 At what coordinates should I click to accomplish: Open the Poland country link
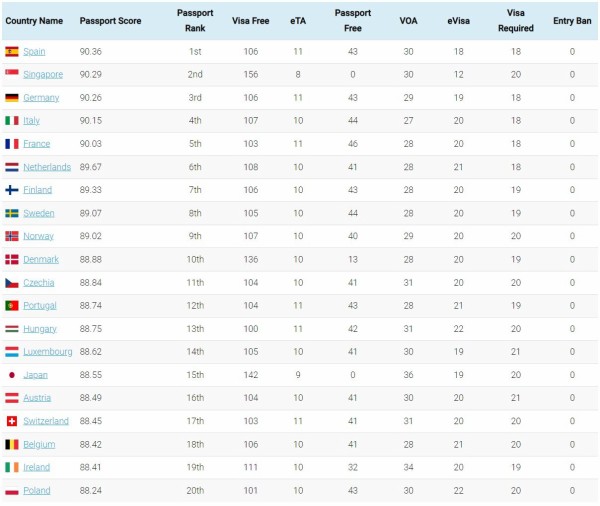coord(37,490)
